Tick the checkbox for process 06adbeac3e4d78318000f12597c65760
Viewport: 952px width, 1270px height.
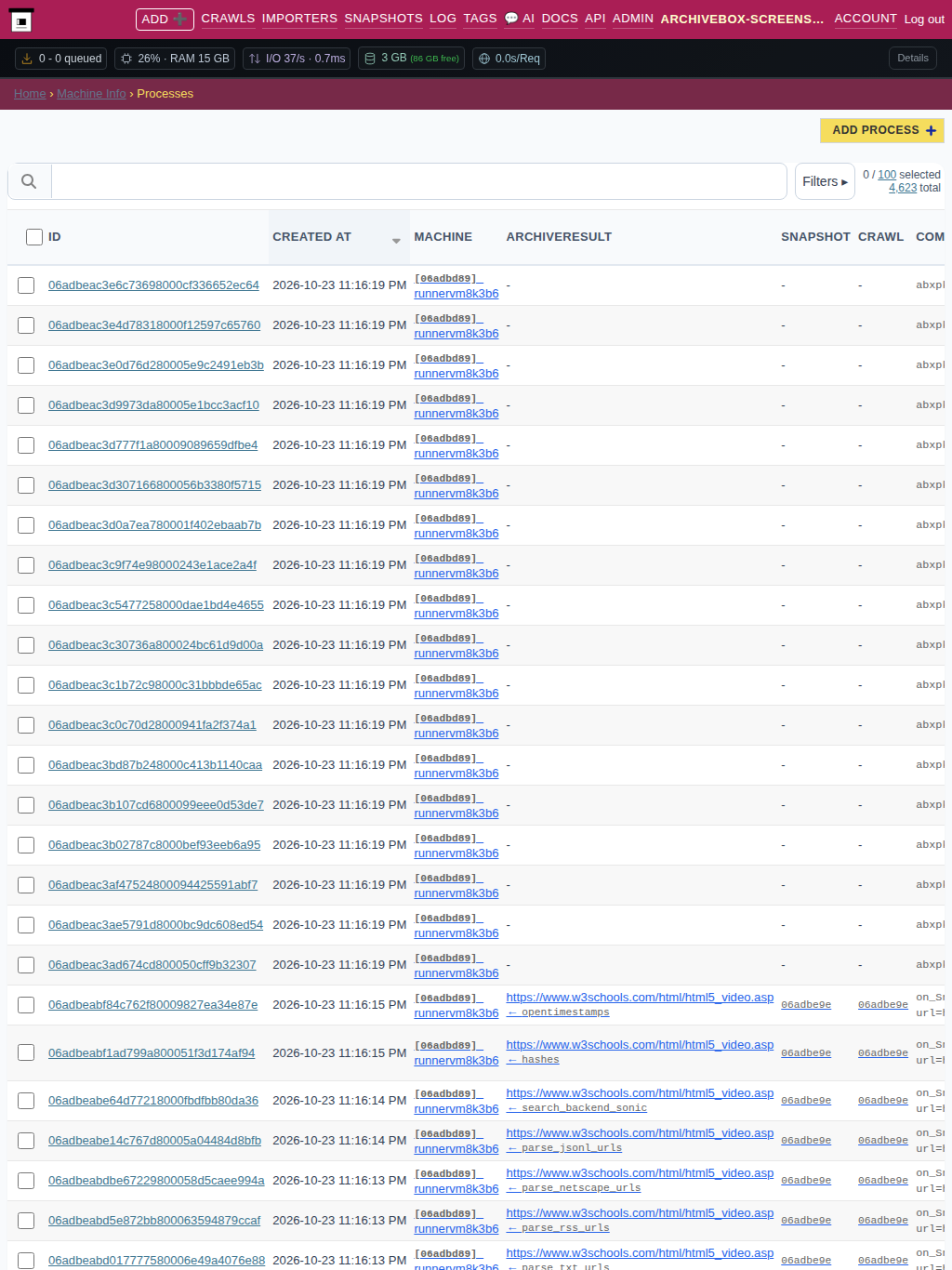point(26,325)
